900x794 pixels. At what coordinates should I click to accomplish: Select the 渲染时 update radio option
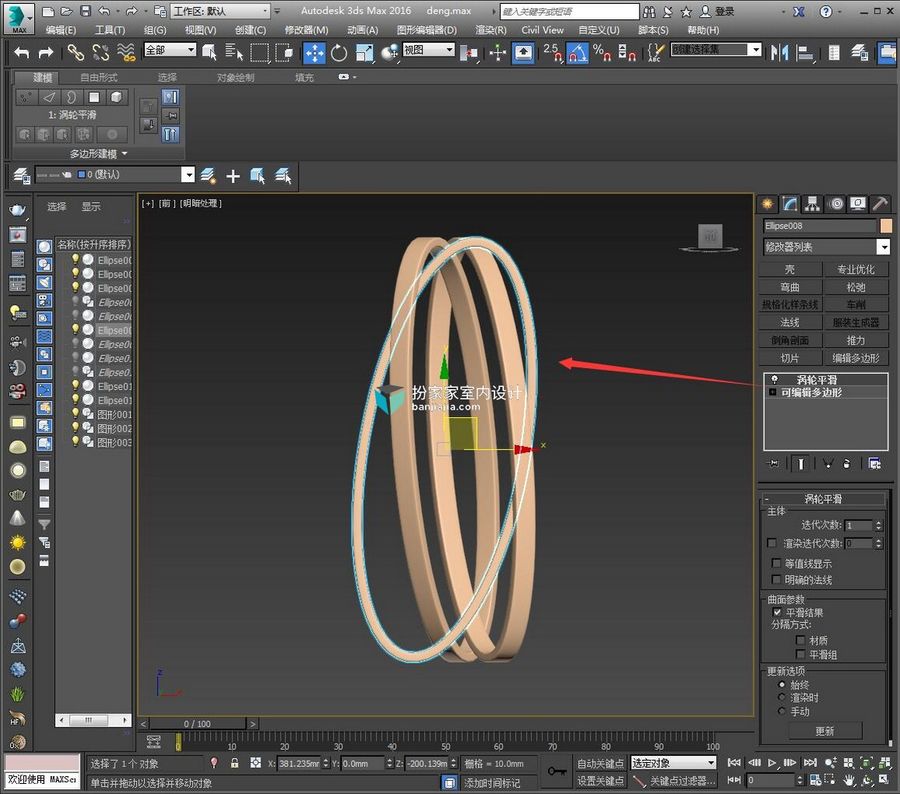tap(781, 697)
